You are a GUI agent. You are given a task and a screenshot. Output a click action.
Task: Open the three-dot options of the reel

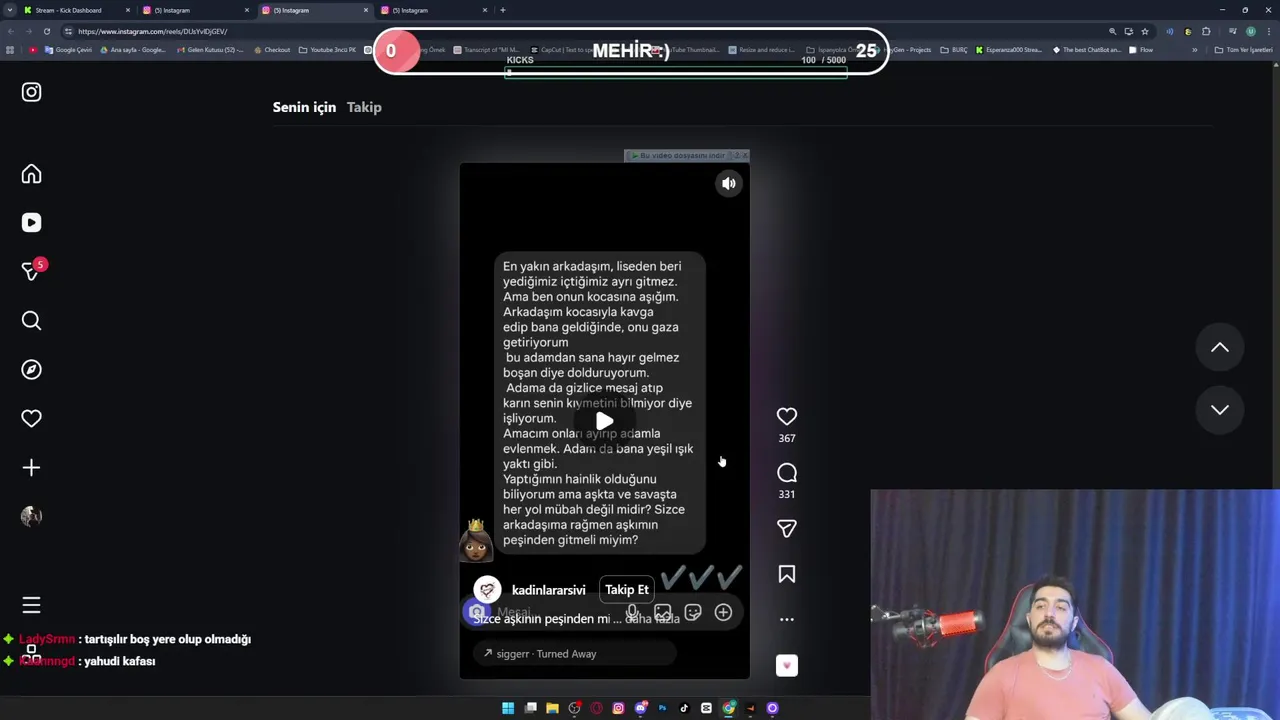click(787, 619)
